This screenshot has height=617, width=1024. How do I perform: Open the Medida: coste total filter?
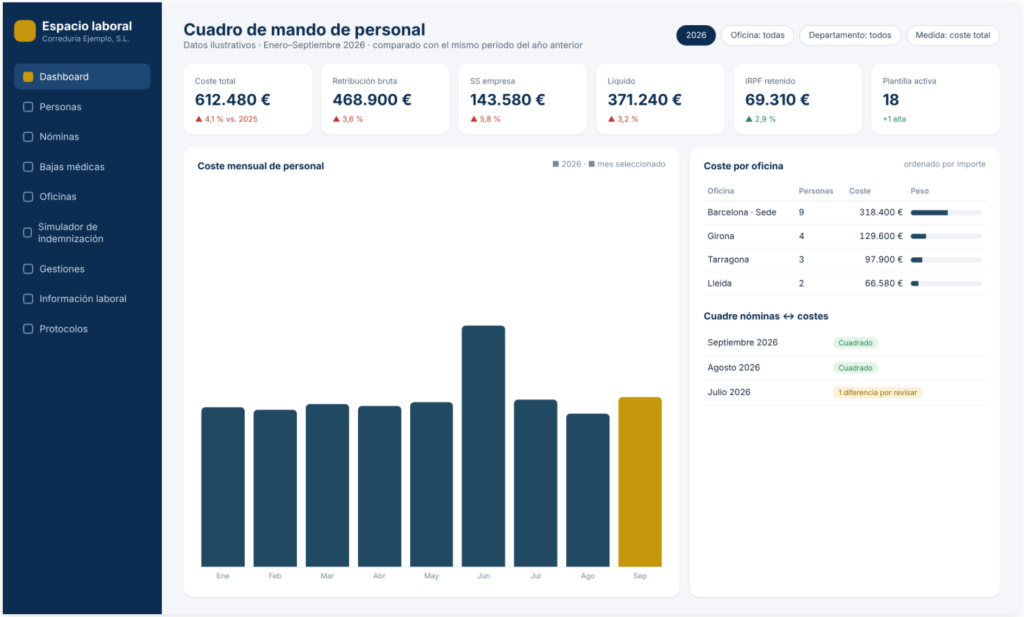pyautogui.click(x=952, y=35)
